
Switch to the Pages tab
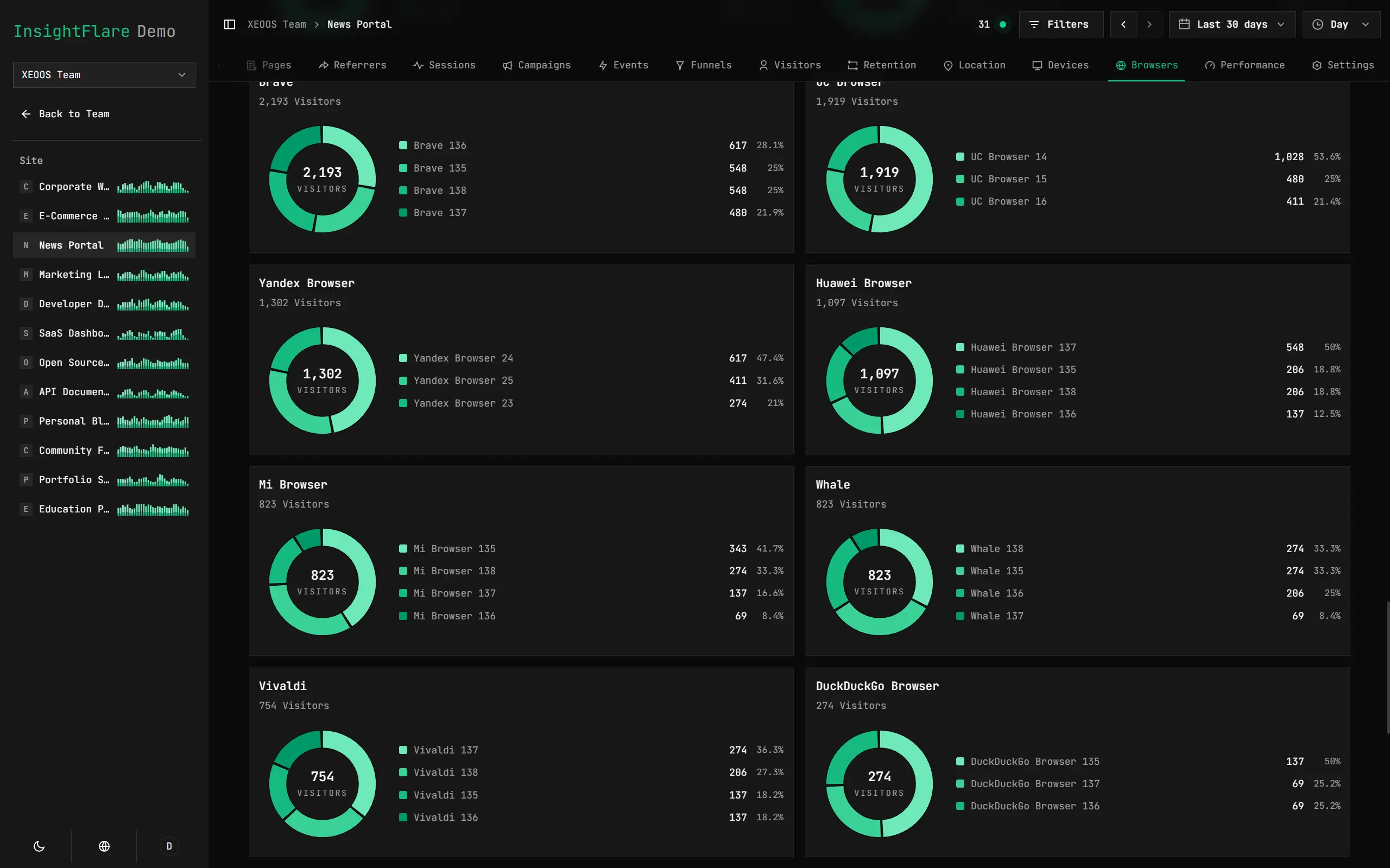[269, 66]
